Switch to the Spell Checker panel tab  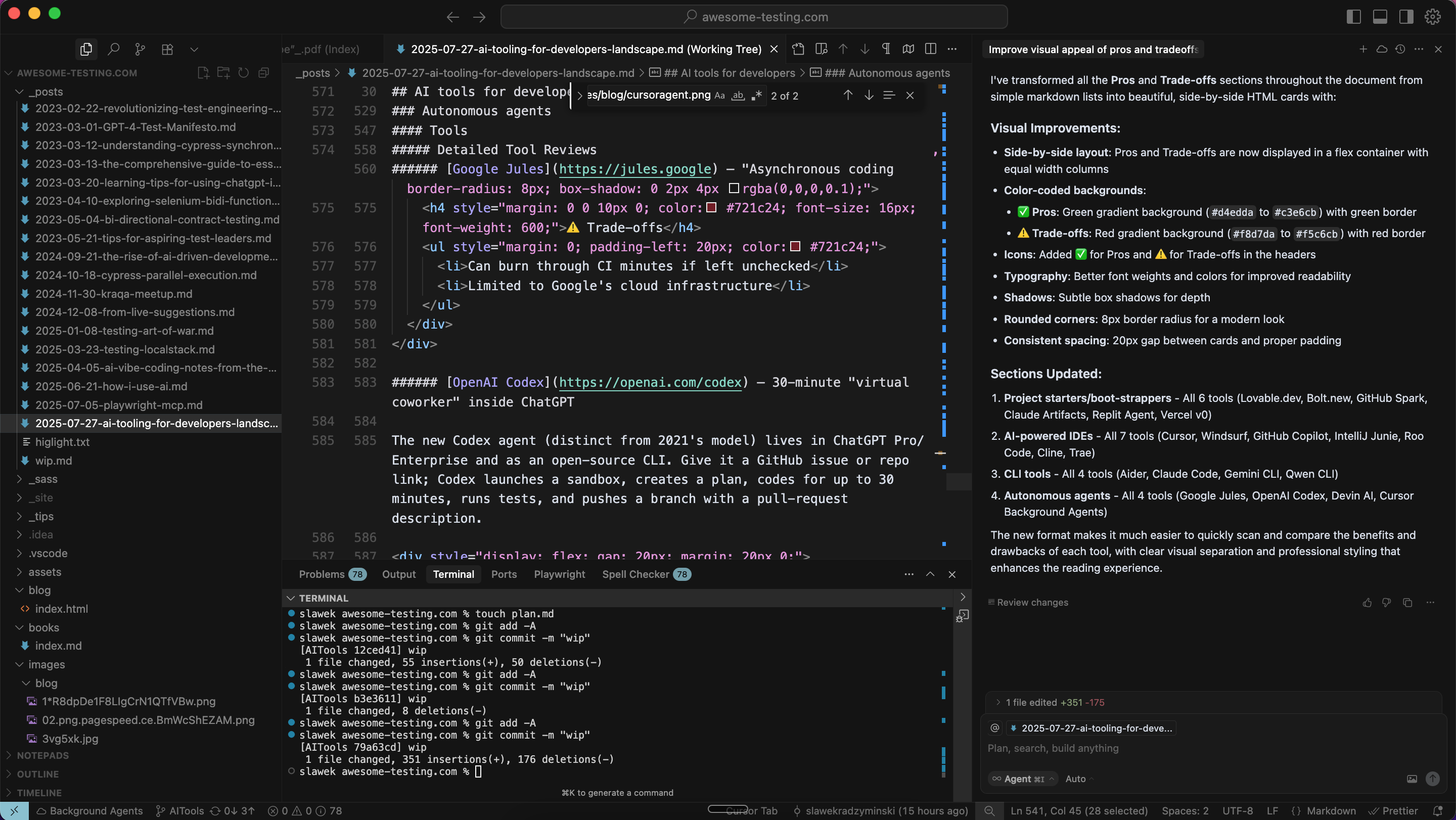pos(646,574)
